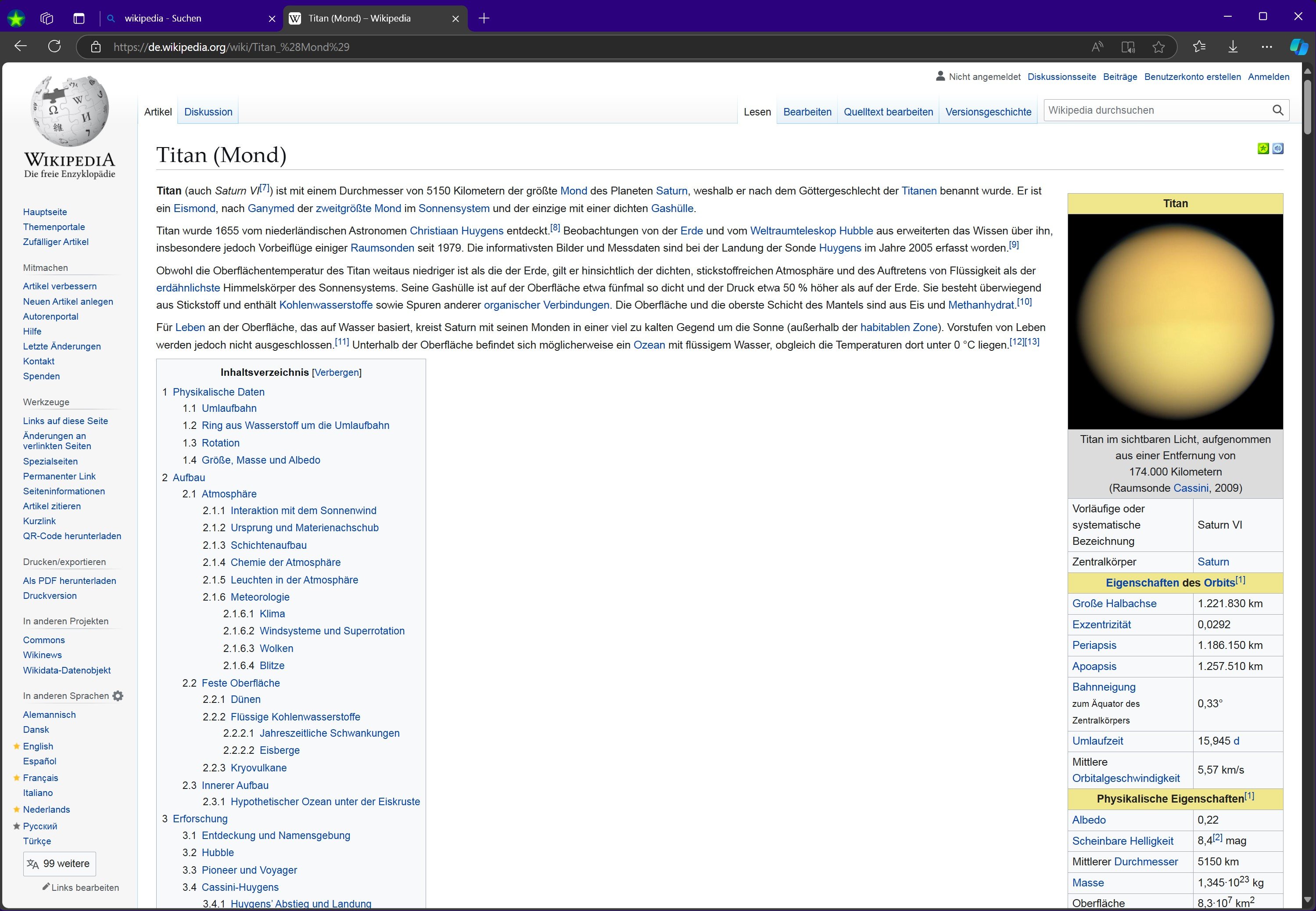
Task: Open the Read aloud icon in address bar
Action: pyautogui.click(x=1097, y=47)
